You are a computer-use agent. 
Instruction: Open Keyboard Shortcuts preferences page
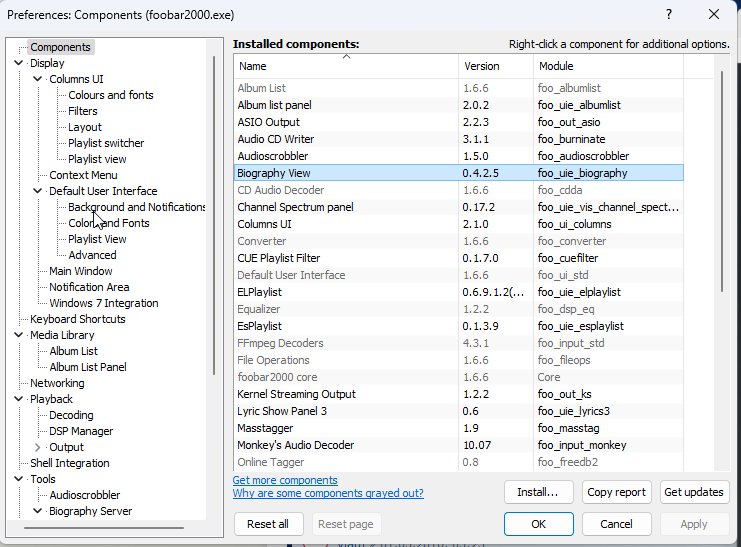pos(77,319)
